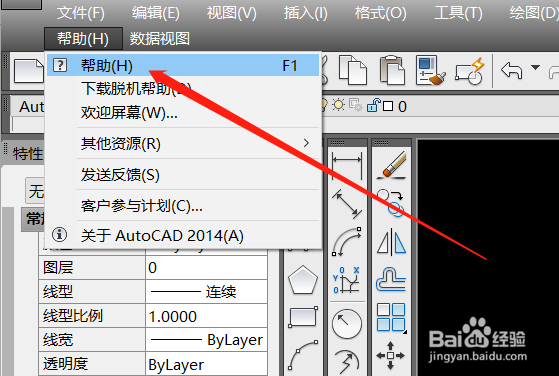The height and width of the screenshot is (376, 559).
Task: Click the Paste clipboard icon
Action: pyautogui.click(x=392, y=70)
